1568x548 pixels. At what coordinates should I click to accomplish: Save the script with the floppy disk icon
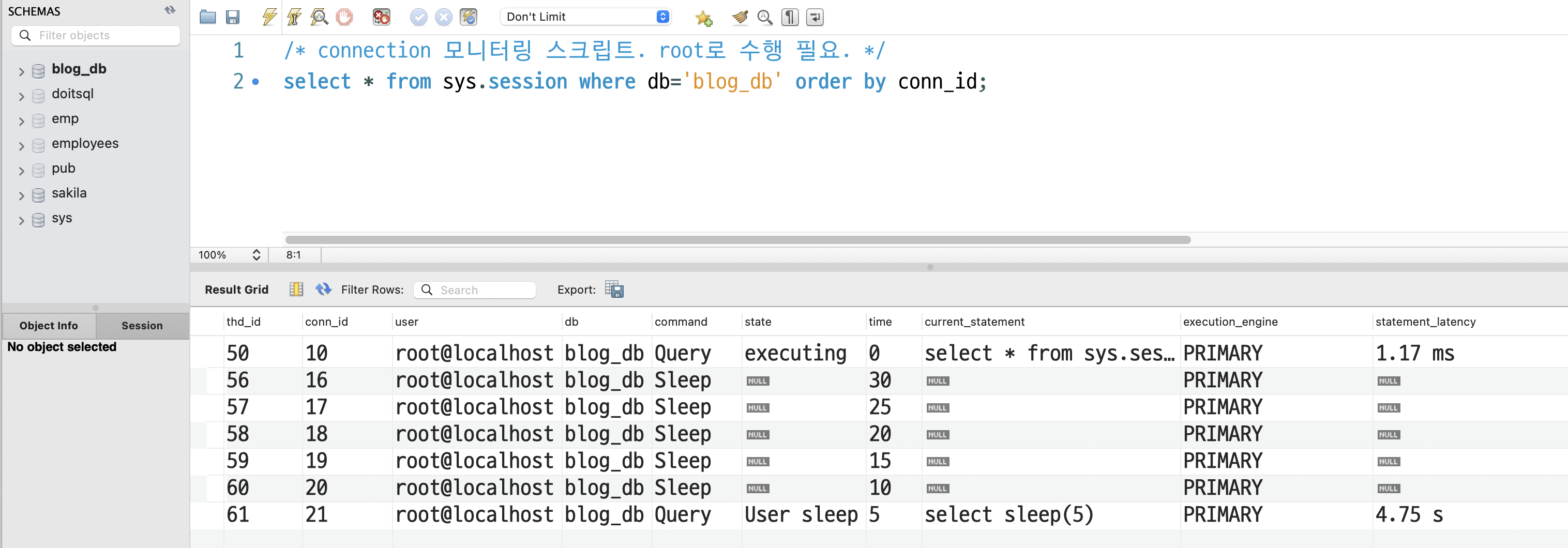coord(233,17)
